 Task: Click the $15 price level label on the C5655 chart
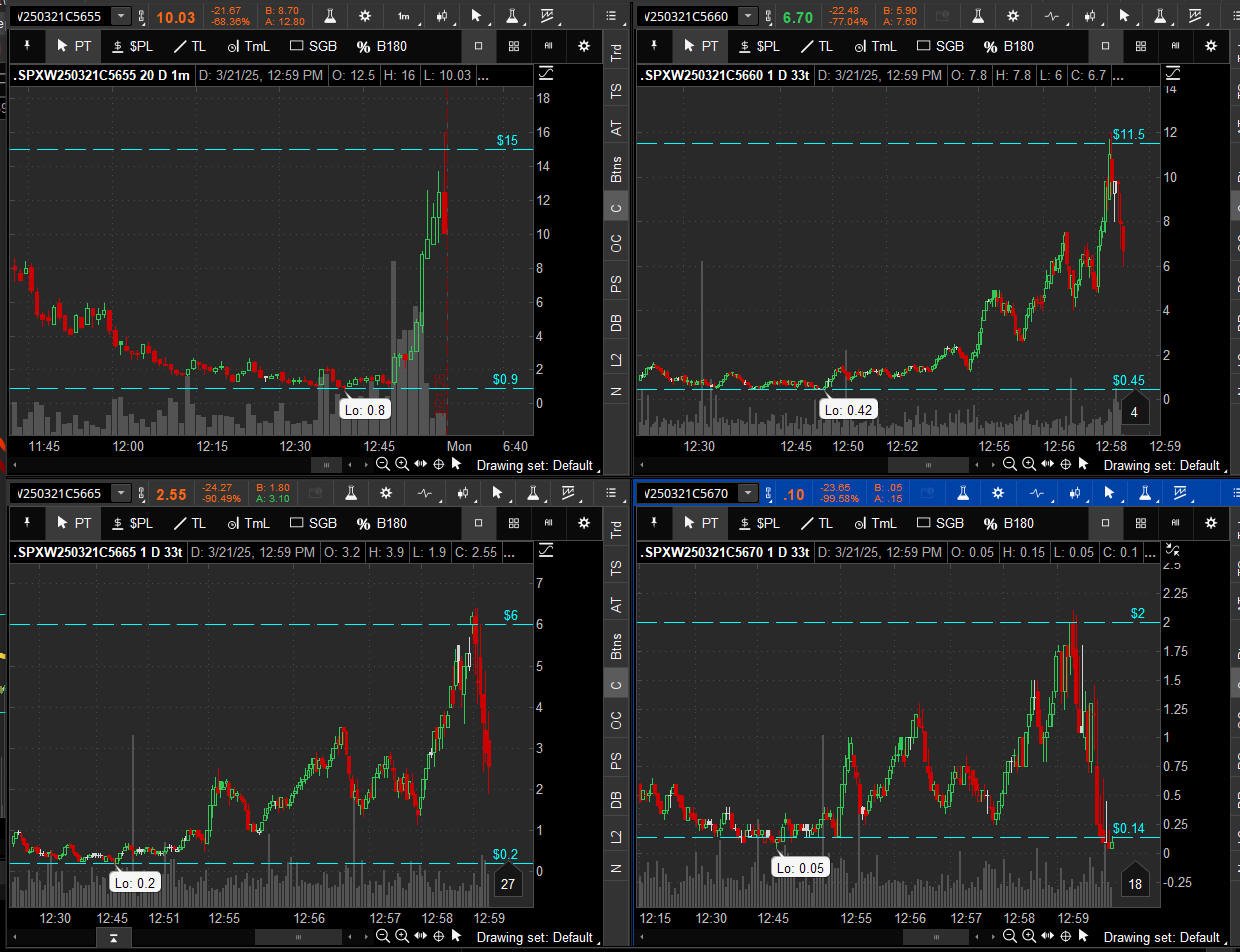pyautogui.click(x=507, y=140)
